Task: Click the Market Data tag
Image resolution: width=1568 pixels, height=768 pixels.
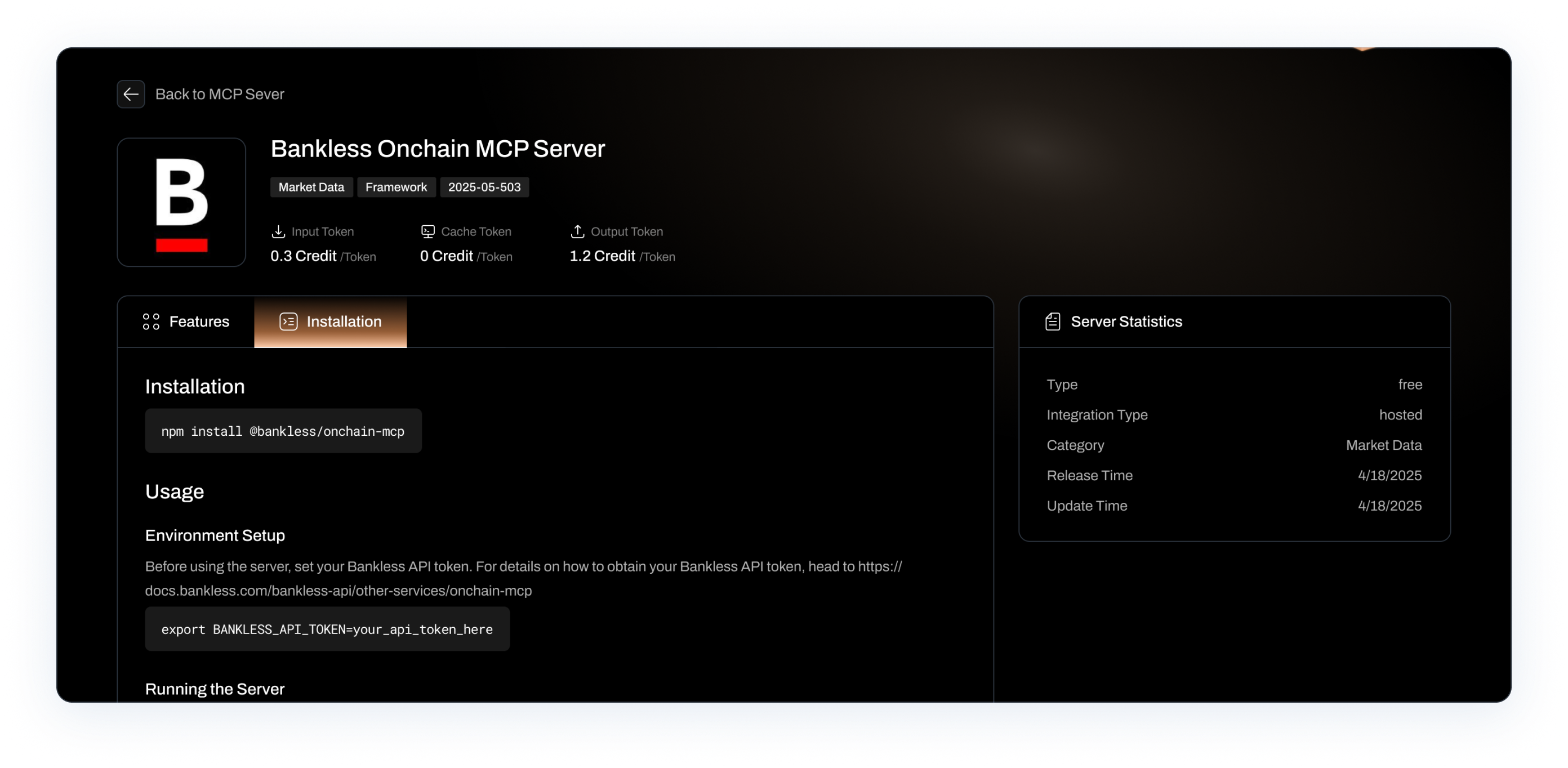Action: 311,187
